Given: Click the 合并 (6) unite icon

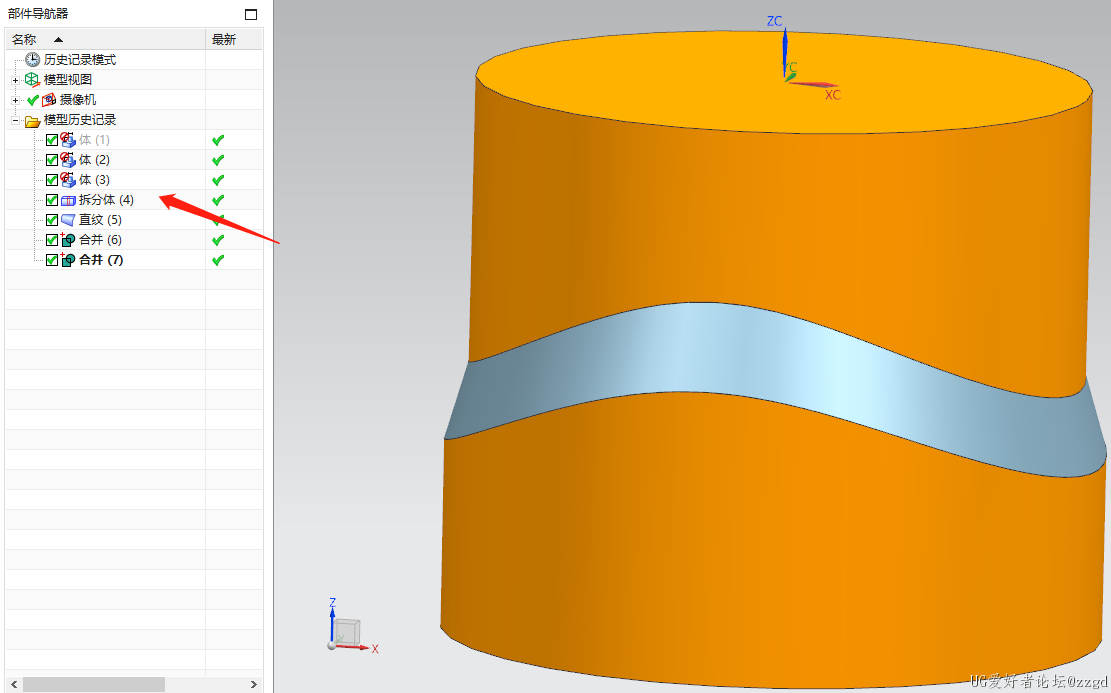Looking at the screenshot, I should click(69, 240).
